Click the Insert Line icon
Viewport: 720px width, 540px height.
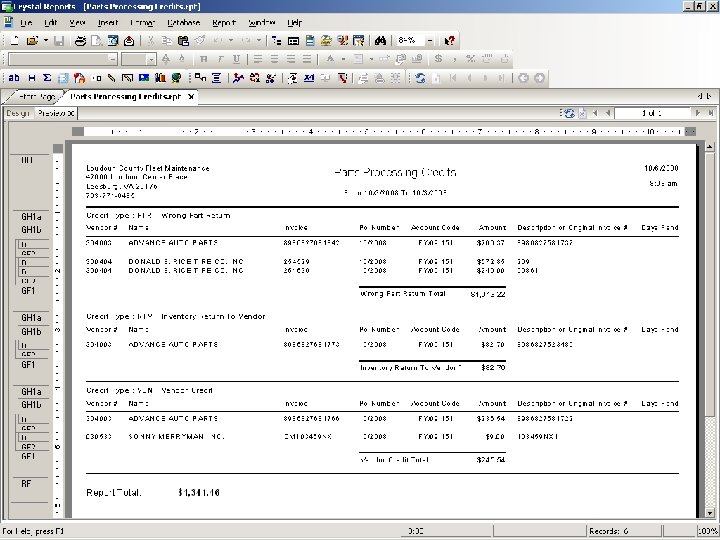tap(112, 78)
